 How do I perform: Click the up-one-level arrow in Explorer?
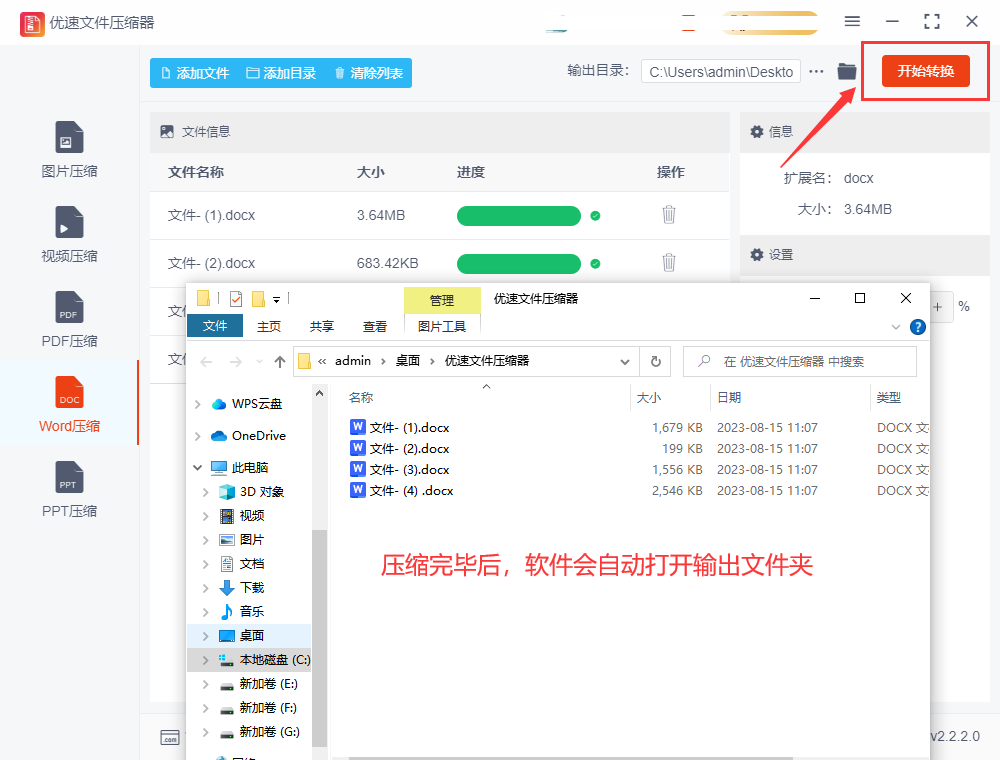click(279, 362)
